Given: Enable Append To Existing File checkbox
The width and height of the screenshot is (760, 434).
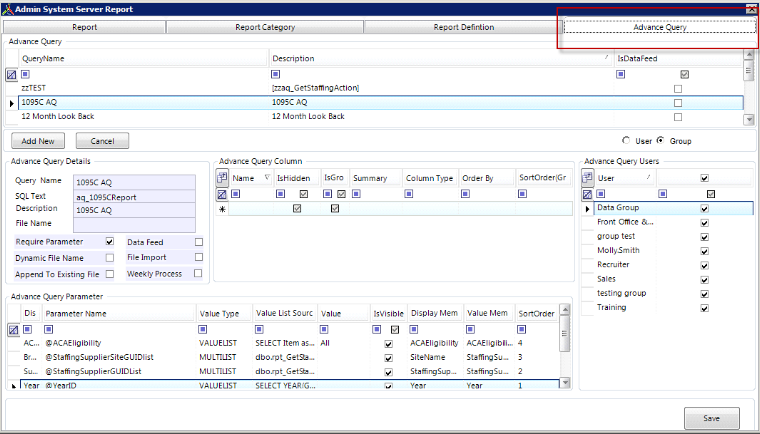Looking at the screenshot, I should pyautogui.click(x=110, y=274).
